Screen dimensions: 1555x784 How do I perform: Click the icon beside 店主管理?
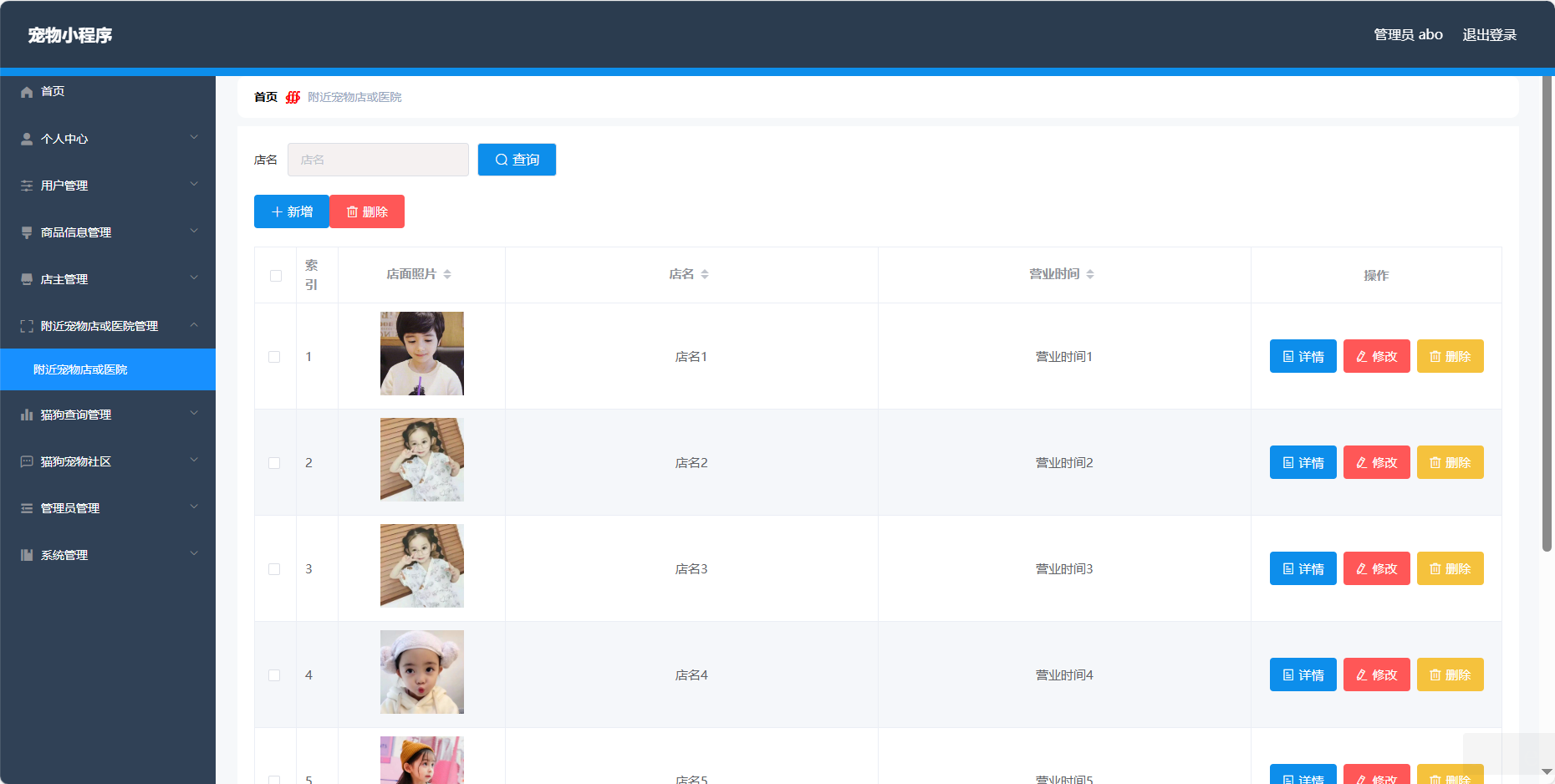27,279
